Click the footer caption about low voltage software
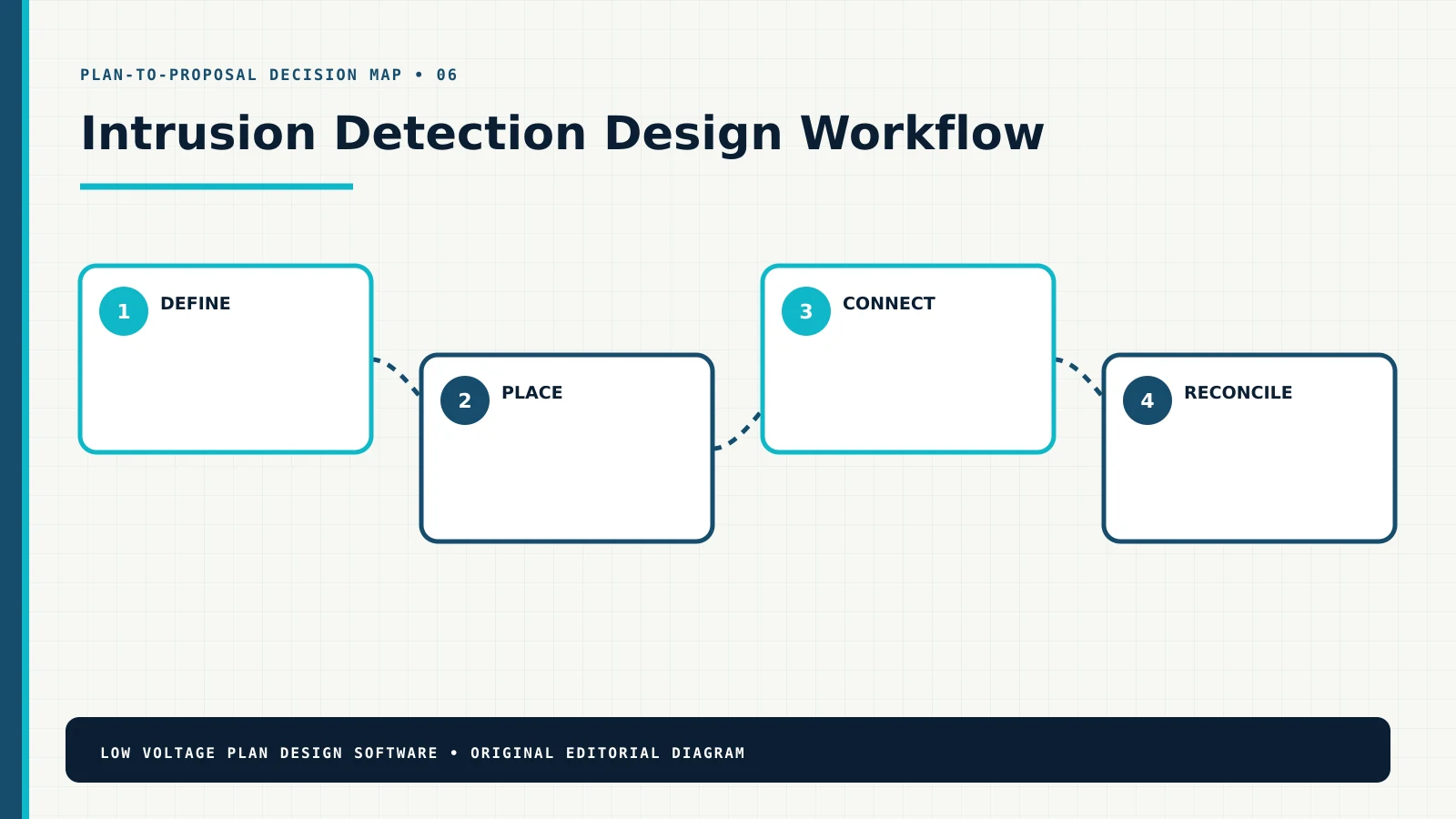The width and height of the screenshot is (1456, 819). [422, 753]
